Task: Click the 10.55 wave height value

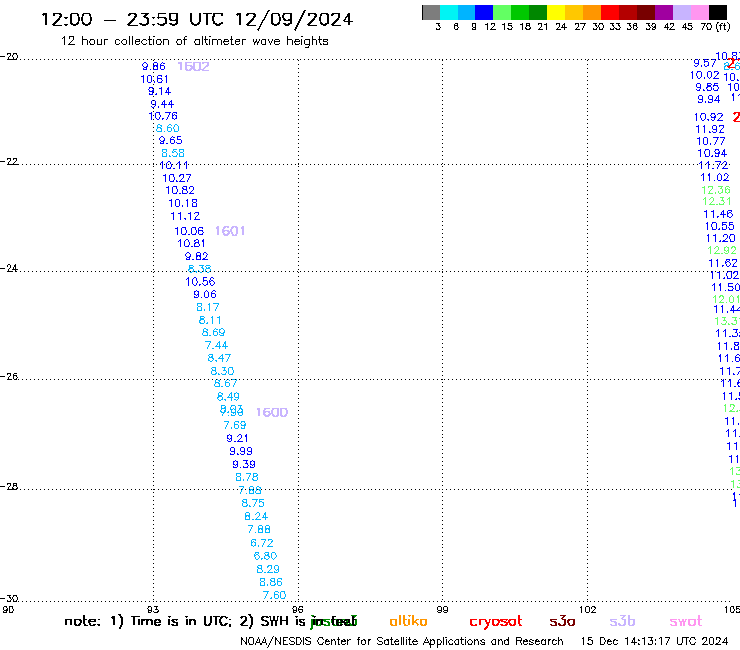Action: click(x=720, y=227)
